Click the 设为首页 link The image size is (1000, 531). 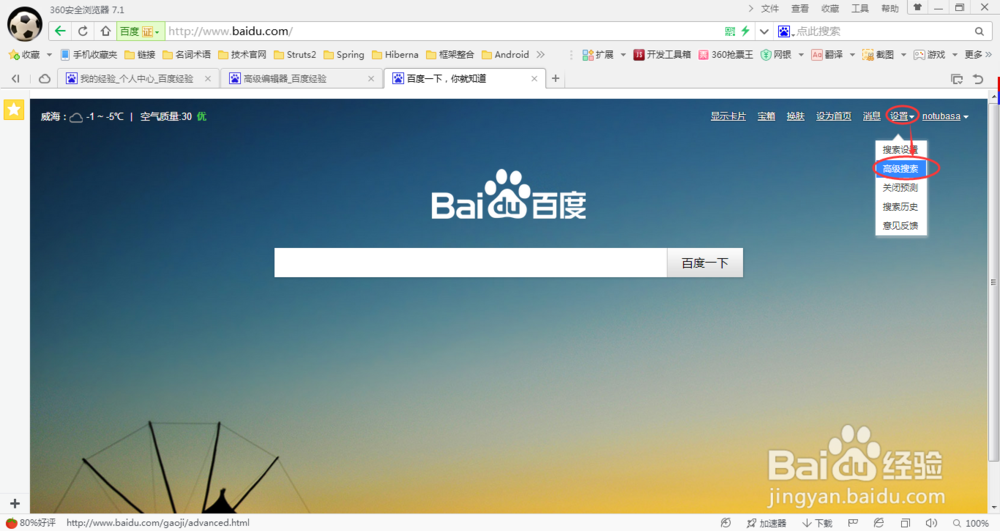pyautogui.click(x=834, y=116)
